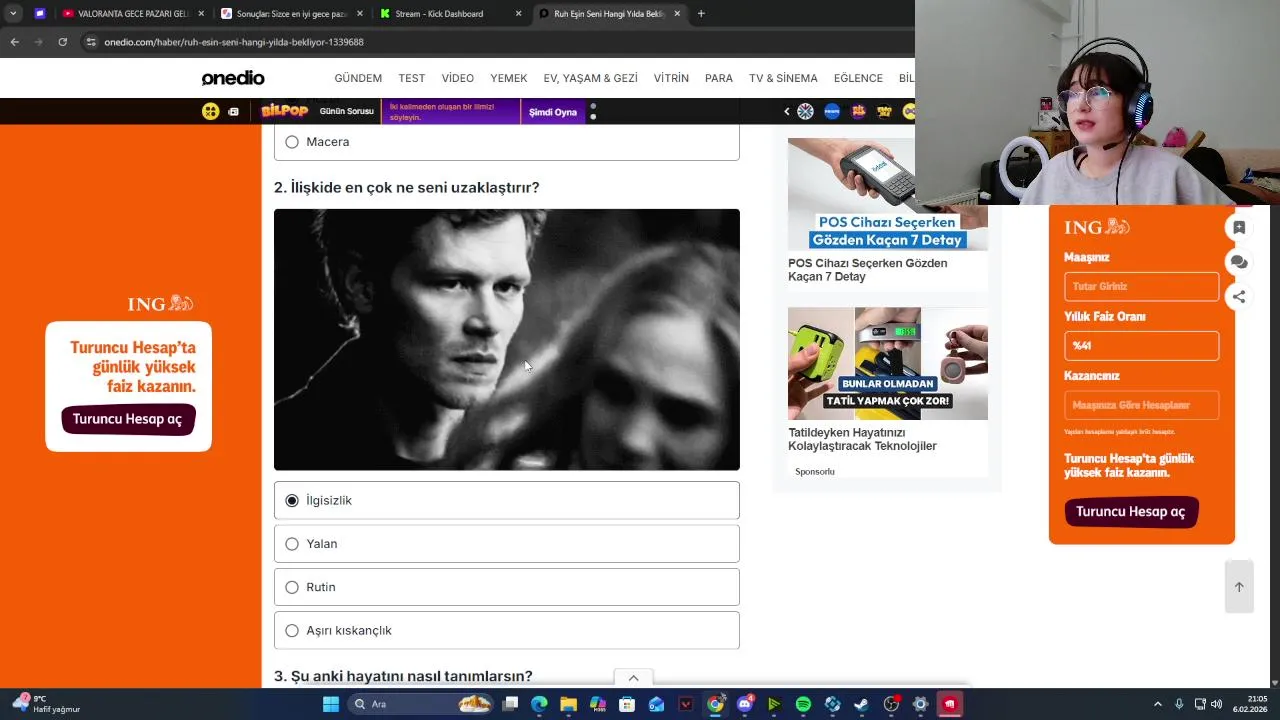Viewport: 1280px width, 720px height.
Task: Open File Explorer from the taskbar
Action: (568, 704)
